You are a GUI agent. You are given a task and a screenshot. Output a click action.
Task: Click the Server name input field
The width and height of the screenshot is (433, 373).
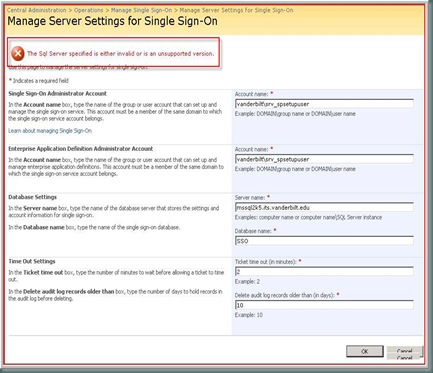(x=324, y=207)
